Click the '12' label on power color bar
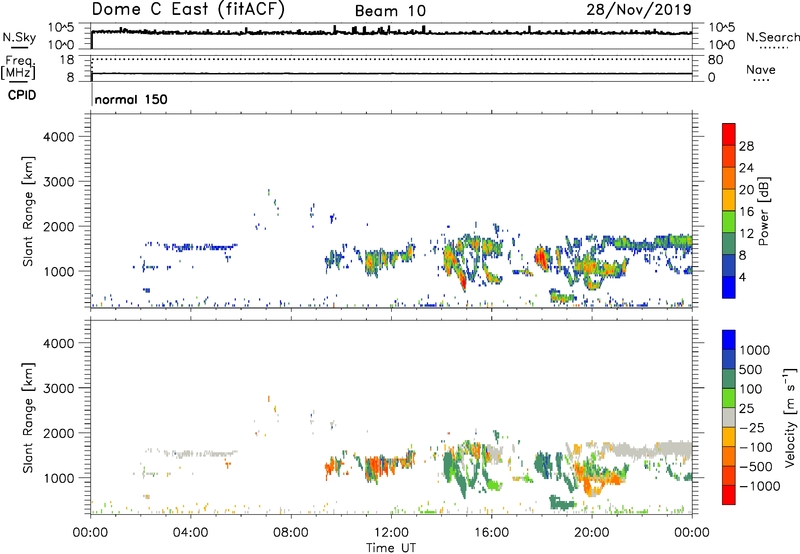This screenshot has height=554, width=800. [746, 234]
